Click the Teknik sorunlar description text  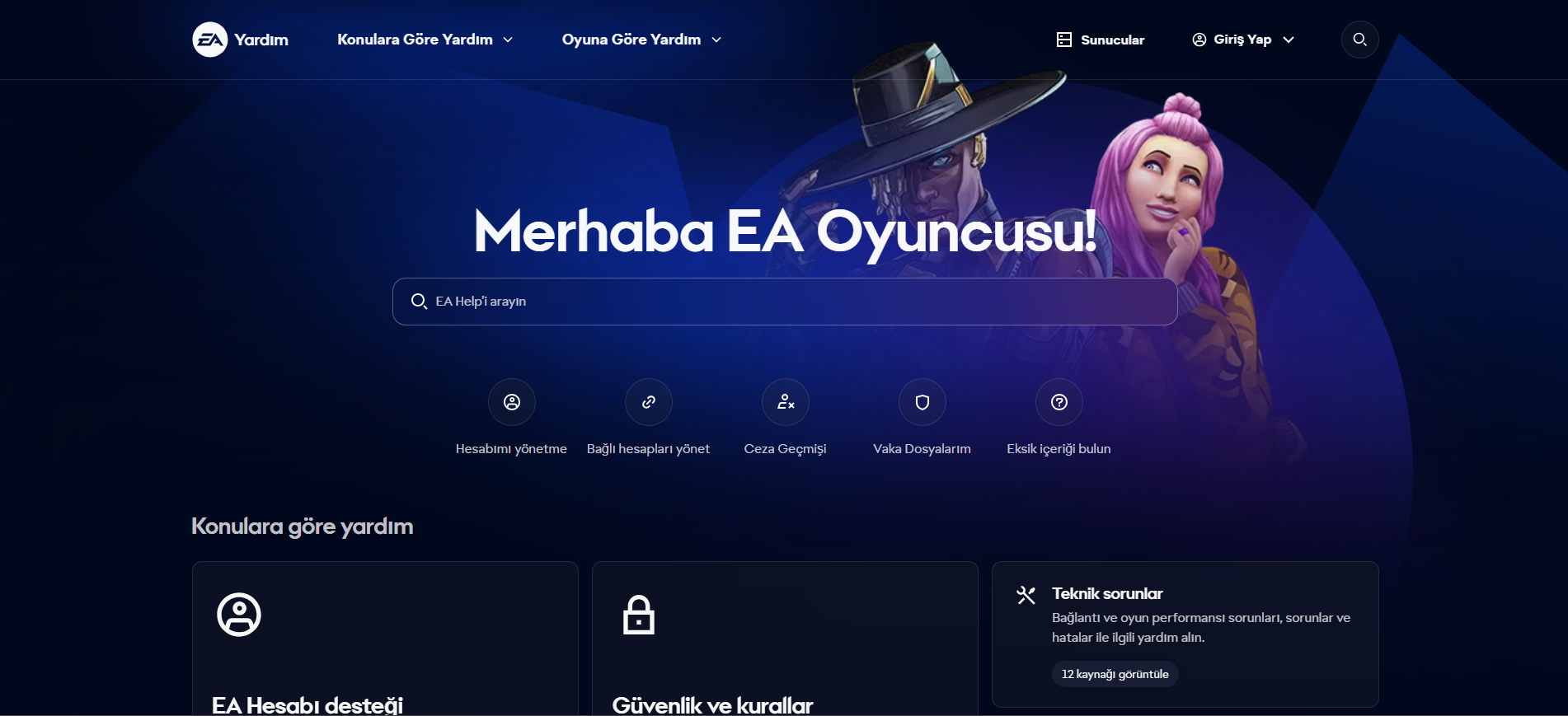tap(1201, 628)
